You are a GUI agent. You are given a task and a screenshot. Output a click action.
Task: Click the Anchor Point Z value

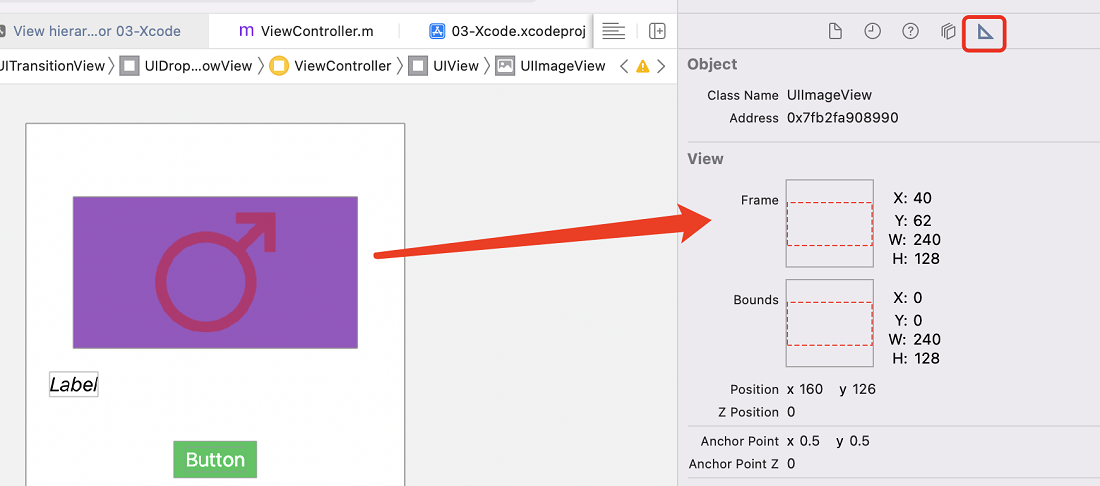[791, 464]
